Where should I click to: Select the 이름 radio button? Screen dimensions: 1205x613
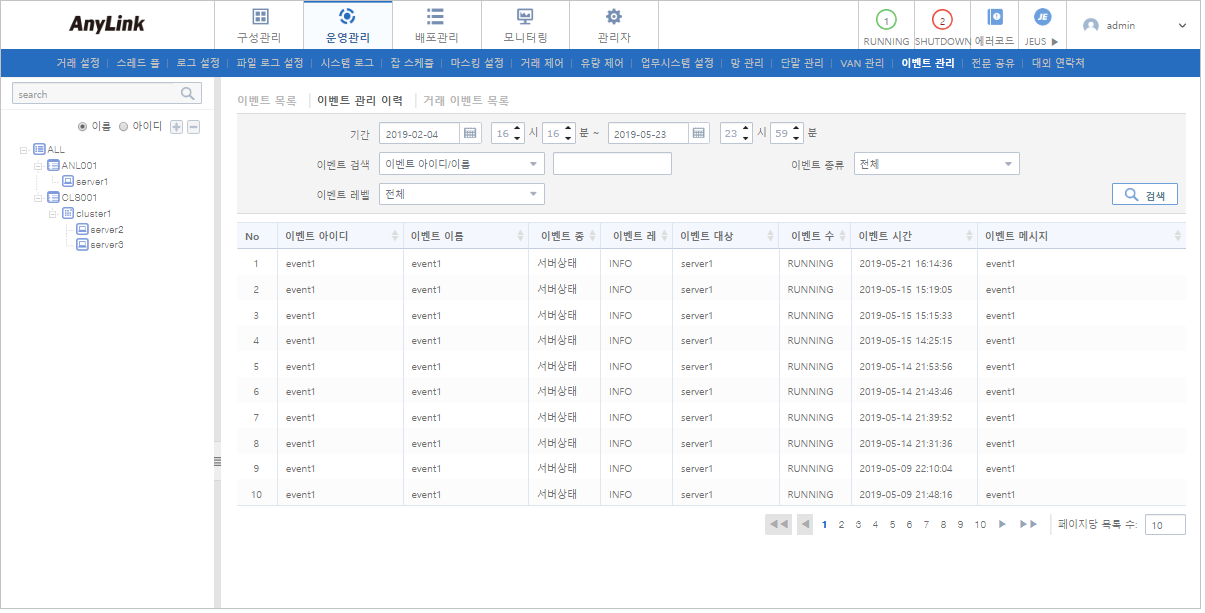point(82,125)
